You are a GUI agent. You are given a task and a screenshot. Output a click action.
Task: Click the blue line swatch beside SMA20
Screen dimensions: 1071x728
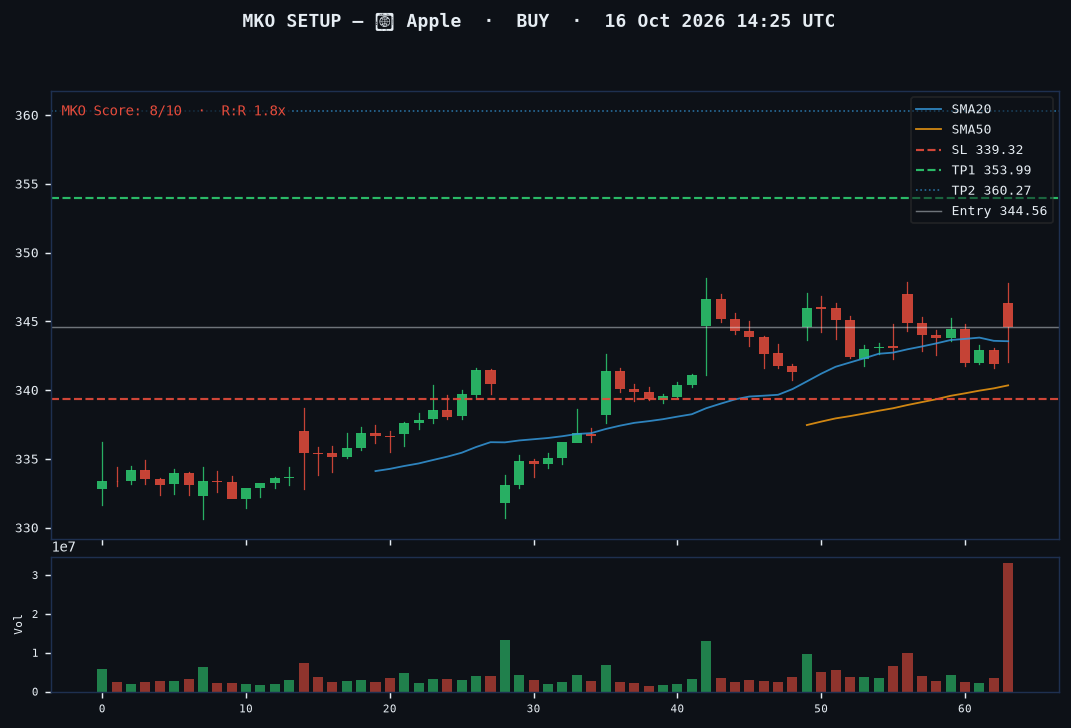[928, 109]
